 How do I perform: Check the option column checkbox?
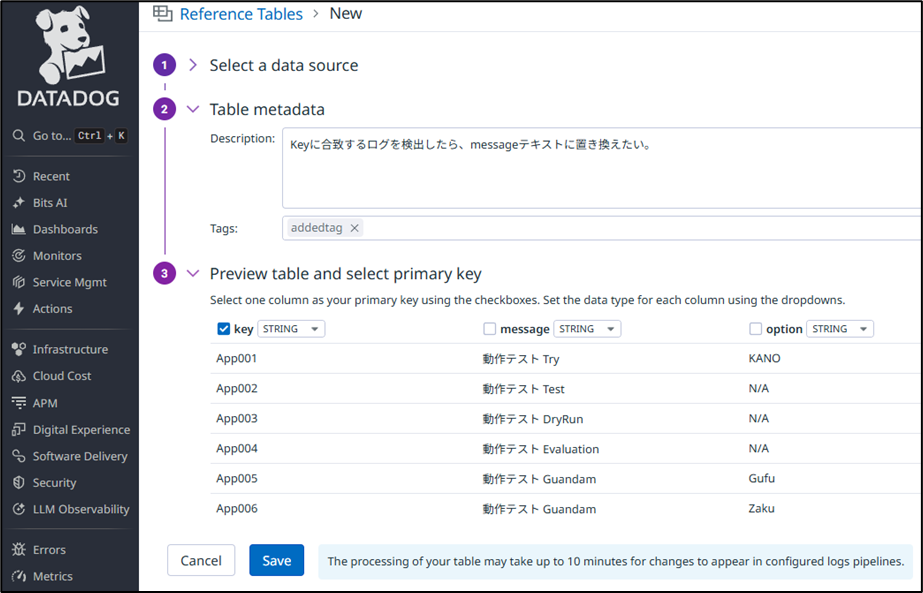[756, 329]
